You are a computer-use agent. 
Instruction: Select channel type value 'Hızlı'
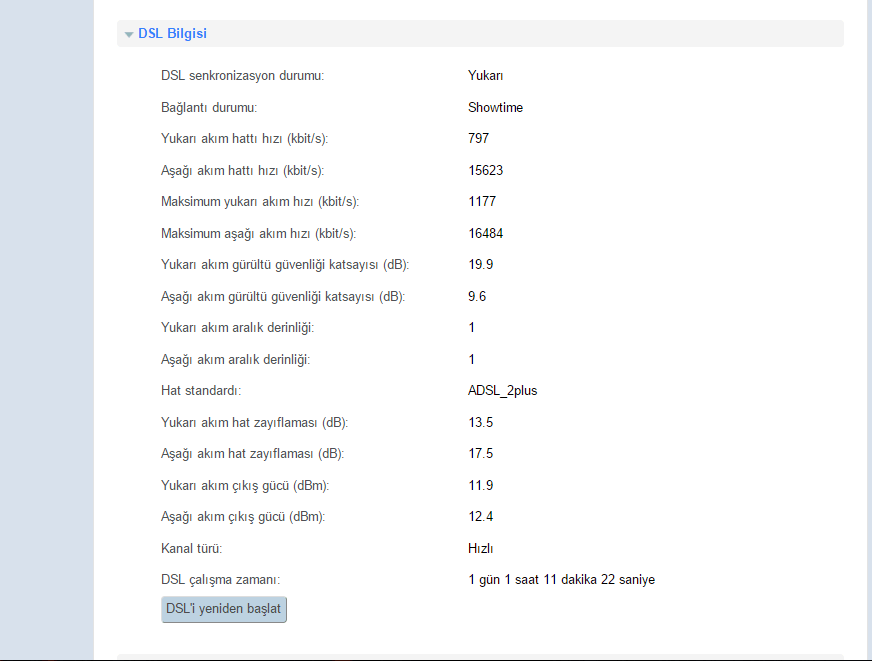(x=480, y=549)
